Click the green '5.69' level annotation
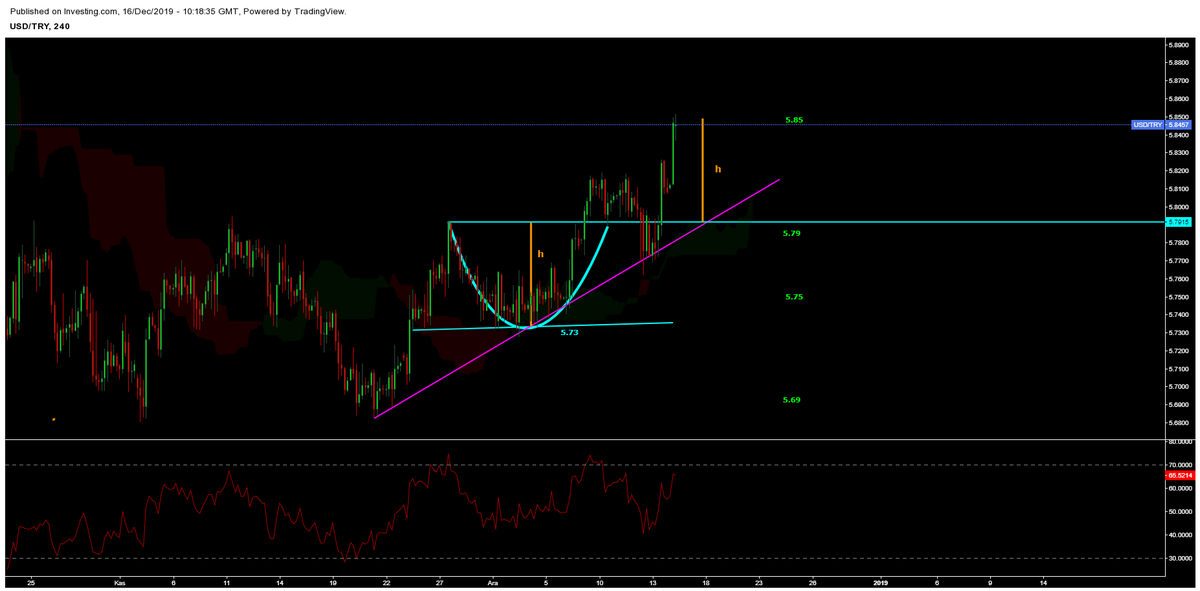1200x591 pixels. click(x=792, y=400)
